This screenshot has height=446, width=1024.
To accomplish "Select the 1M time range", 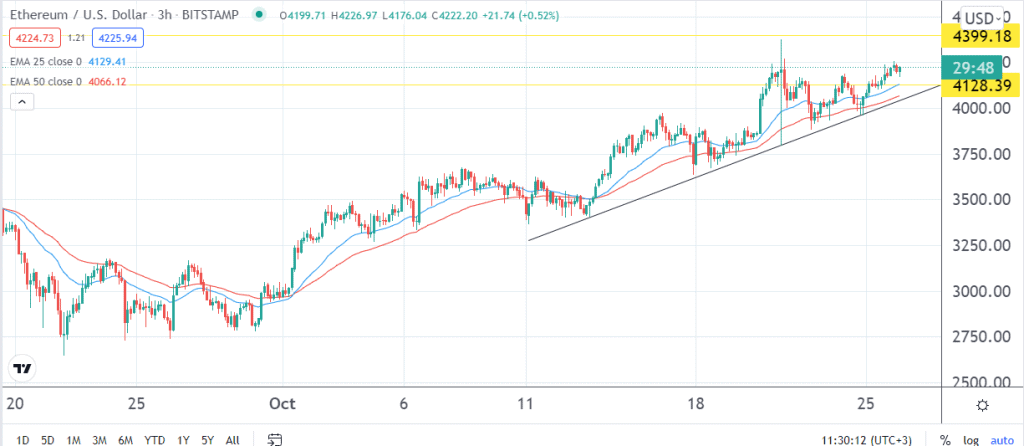I will coord(73,440).
